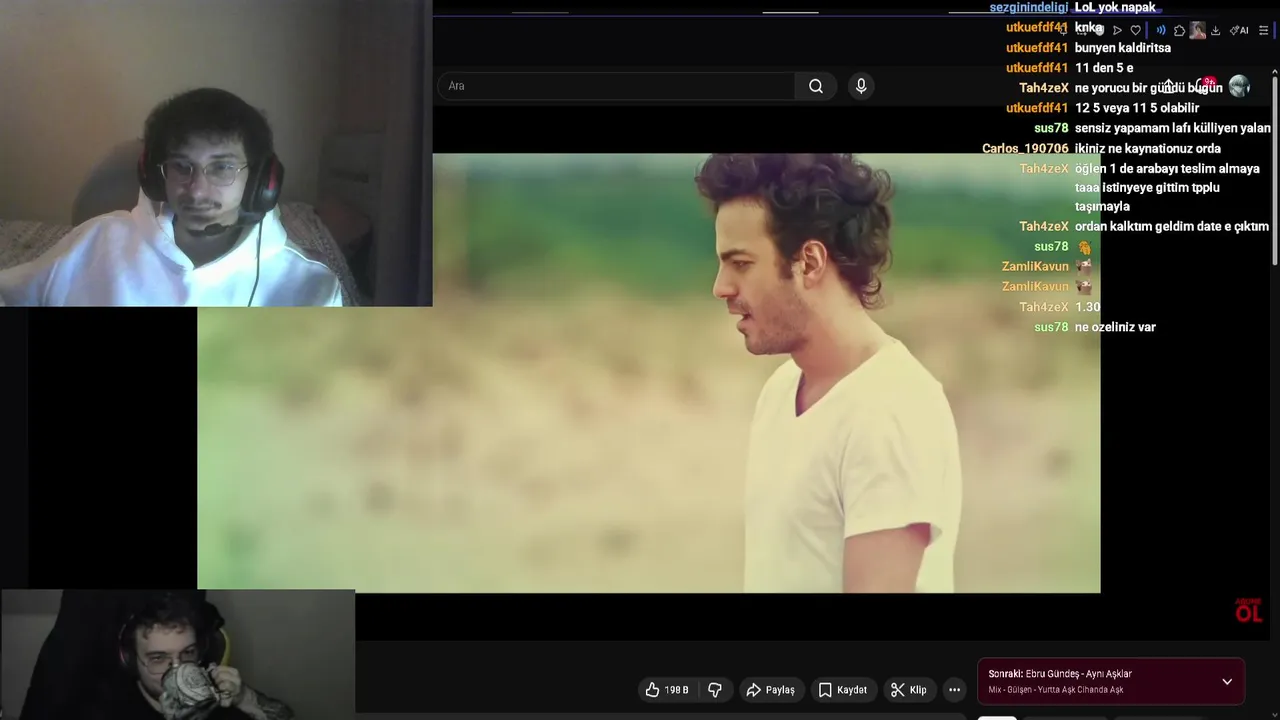Open the YouTube account avatar
This screenshot has height=720, width=1280.
1240,87
